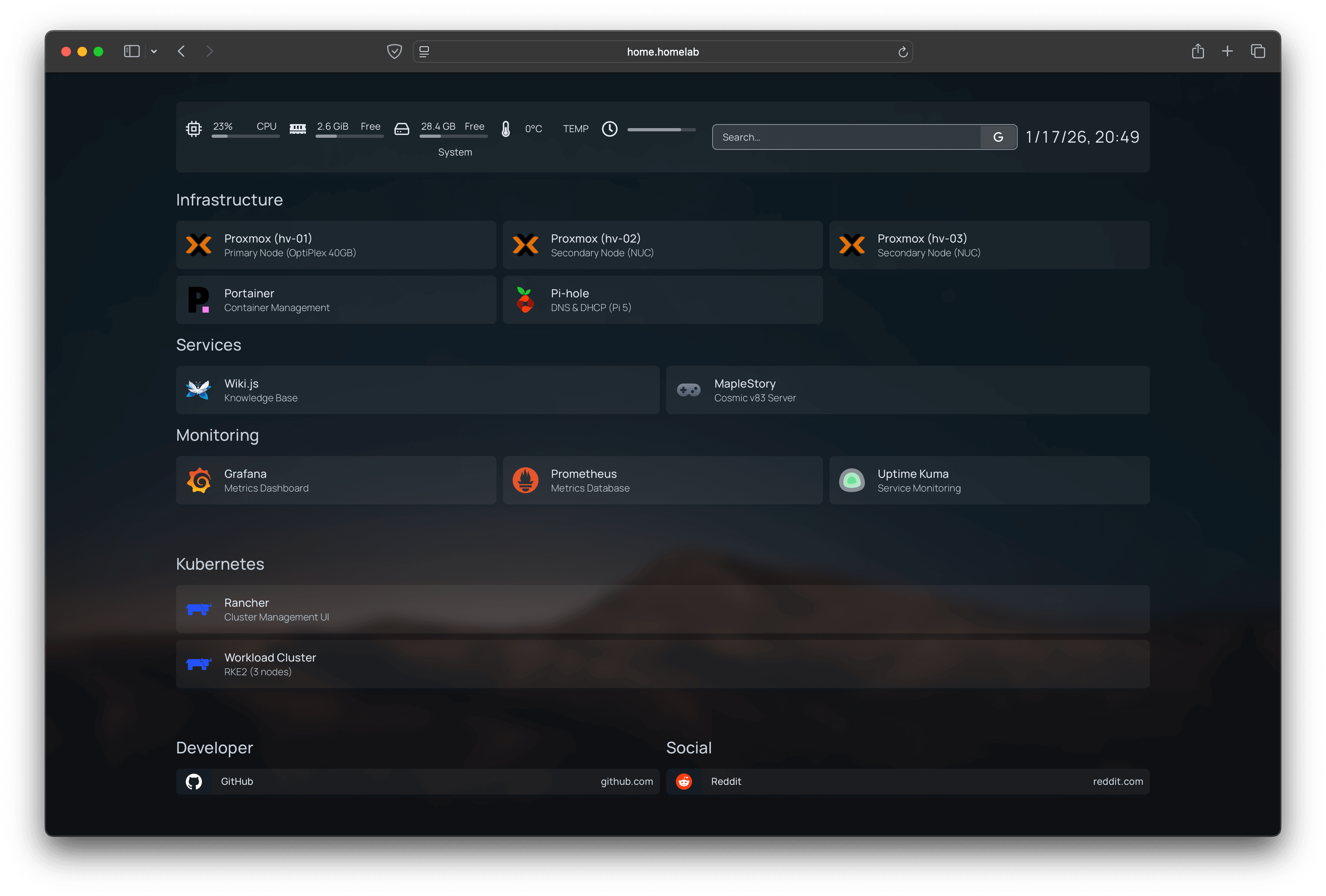Click the uptime progress slider

pos(661,129)
